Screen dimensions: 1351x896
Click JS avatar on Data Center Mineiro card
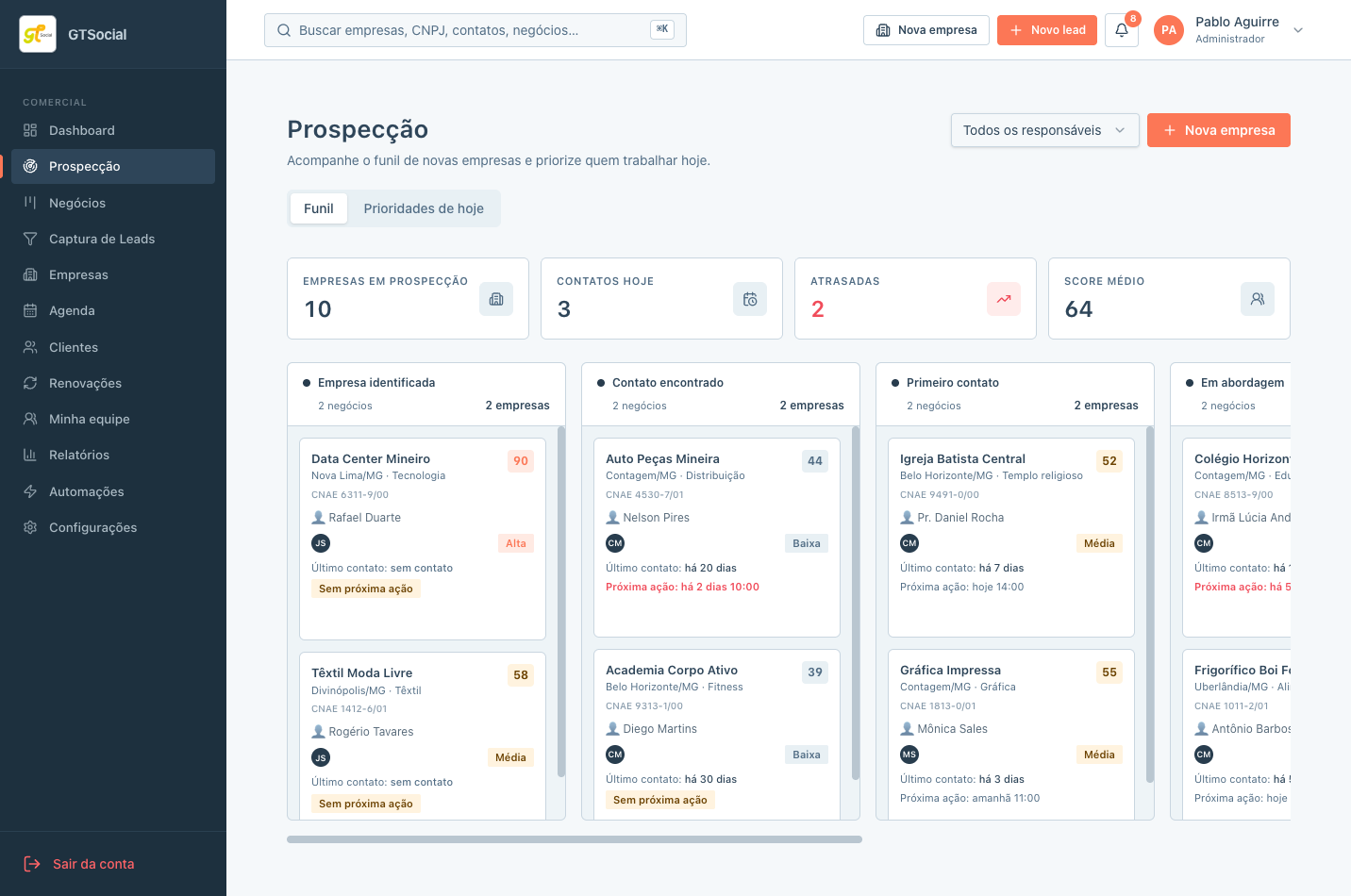point(321,543)
